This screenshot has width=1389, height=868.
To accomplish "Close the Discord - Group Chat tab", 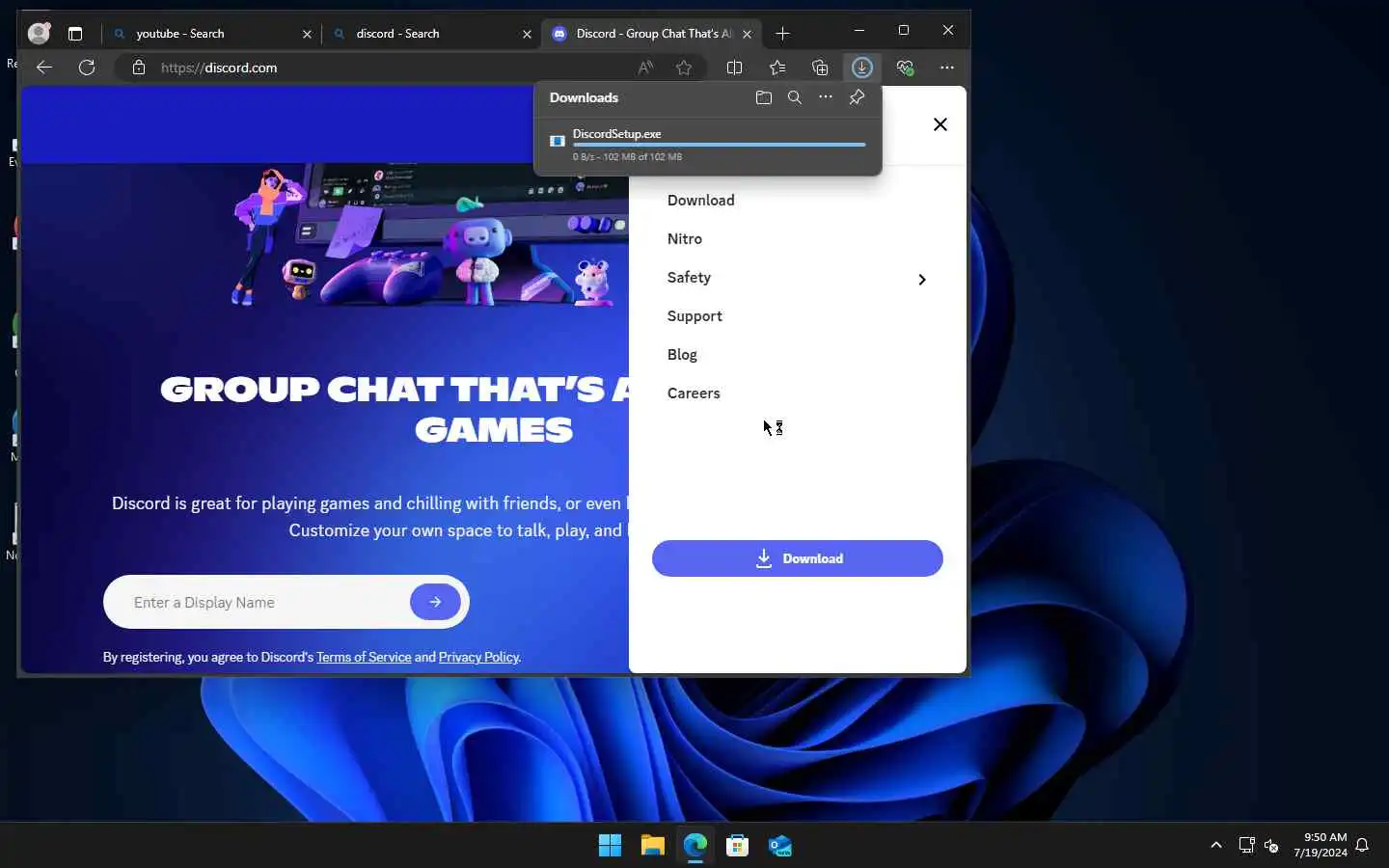I will (x=747, y=34).
